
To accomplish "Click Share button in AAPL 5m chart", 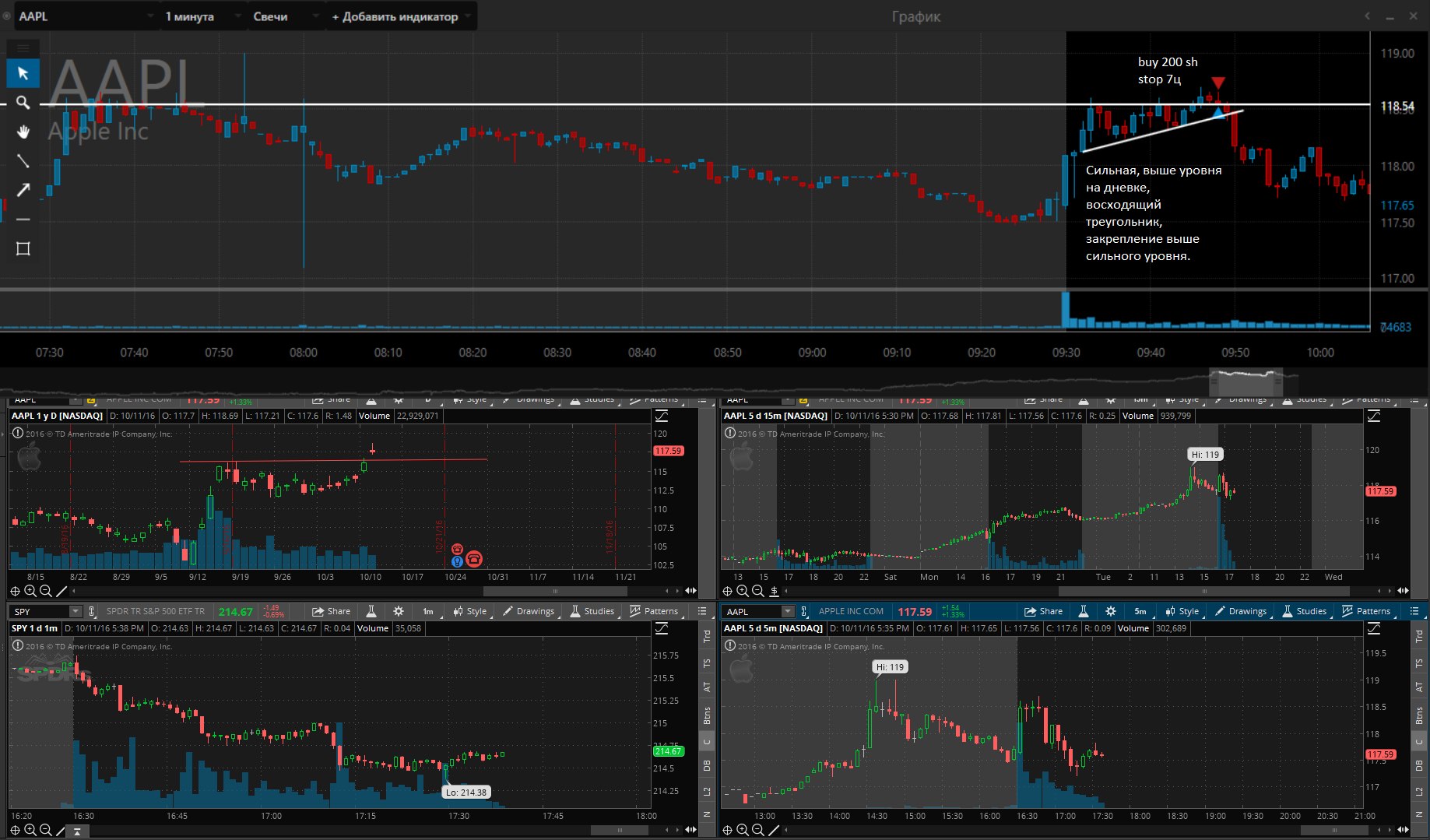I will (1043, 611).
